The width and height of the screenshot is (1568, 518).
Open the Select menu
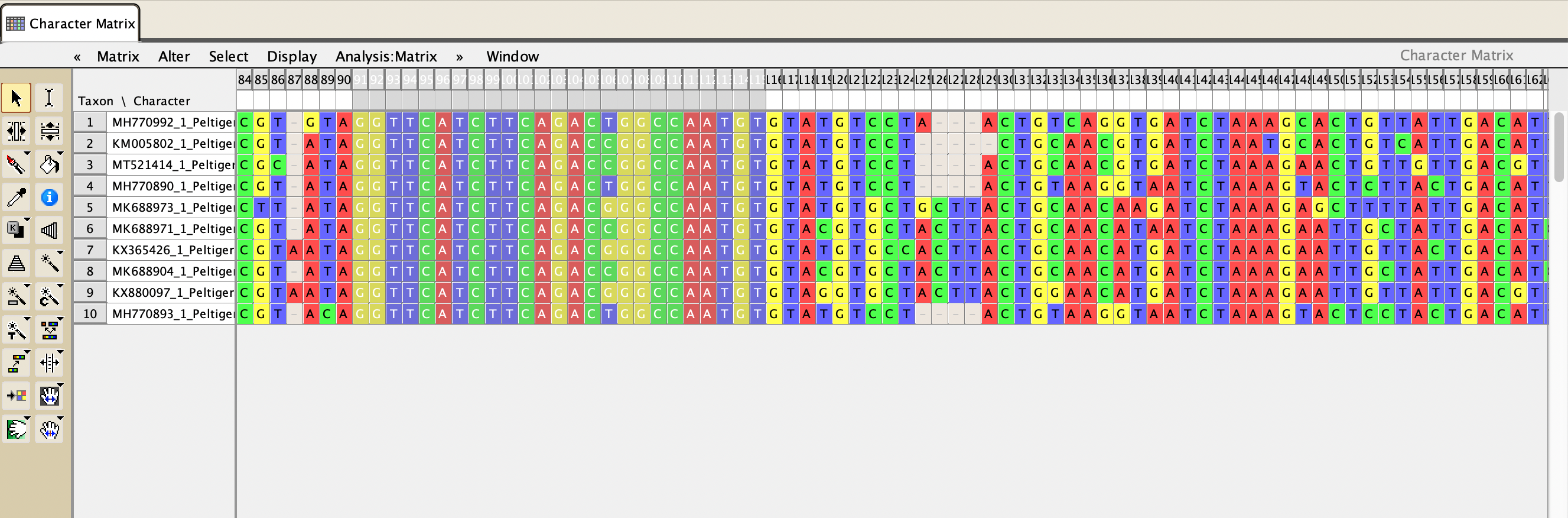click(x=228, y=57)
